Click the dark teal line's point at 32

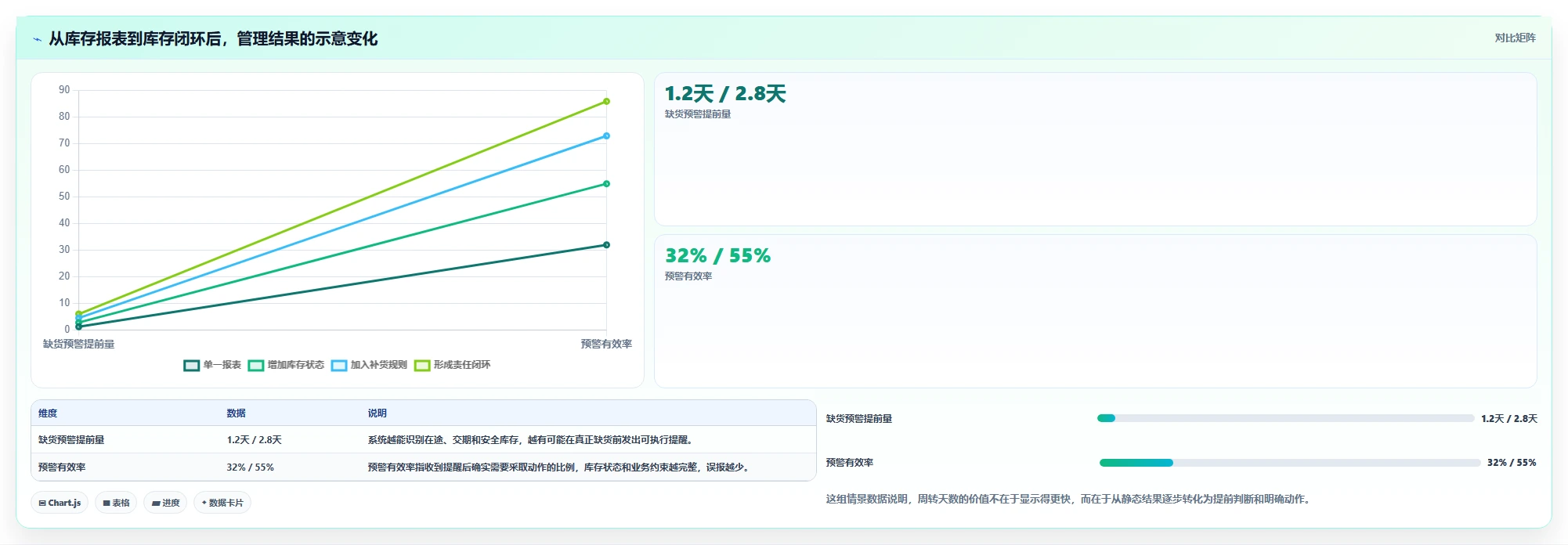tap(606, 245)
